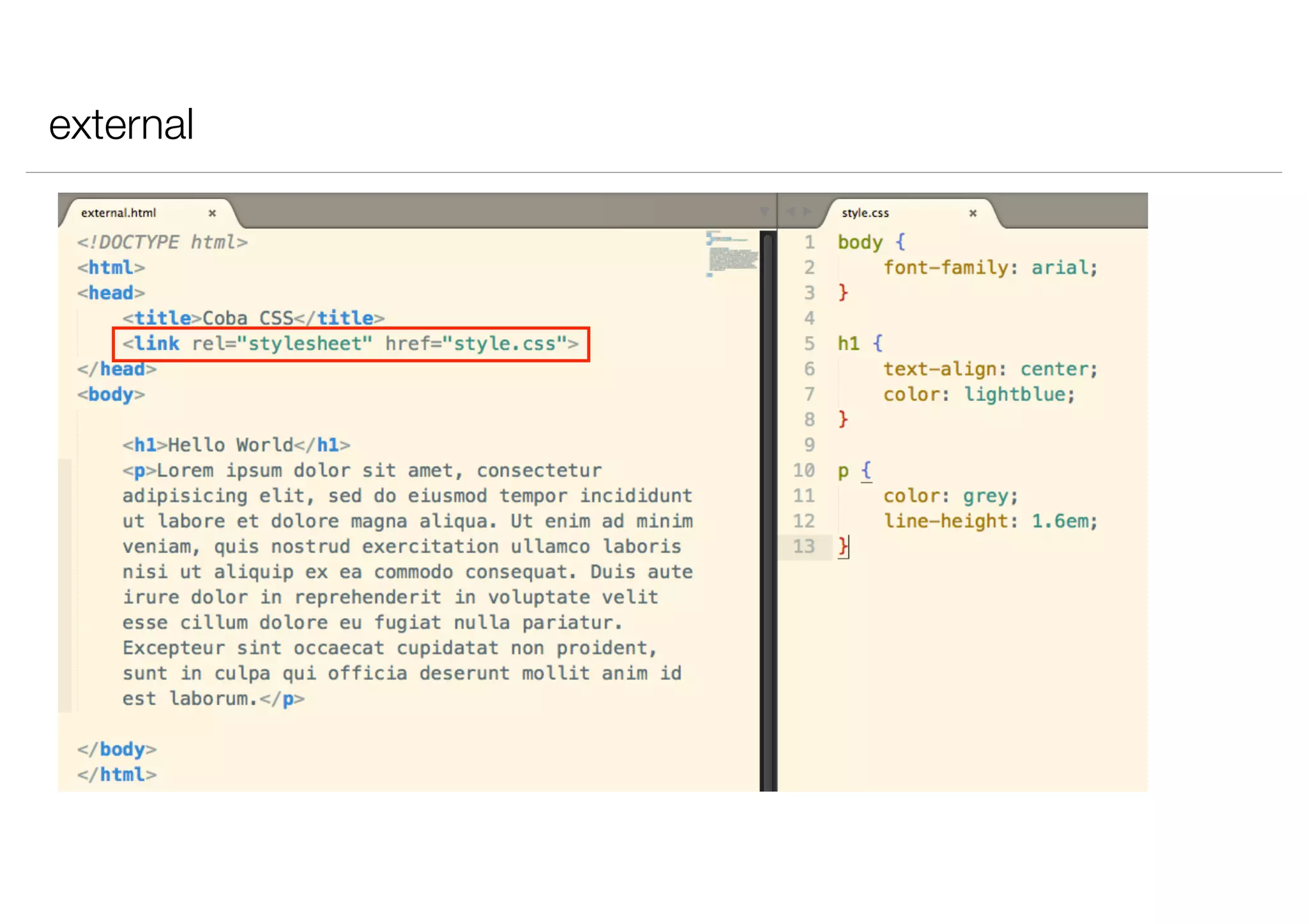This screenshot has width=1308, height=924.
Task: Click line number 13 in gutter
Action: [x=803, y=547]
